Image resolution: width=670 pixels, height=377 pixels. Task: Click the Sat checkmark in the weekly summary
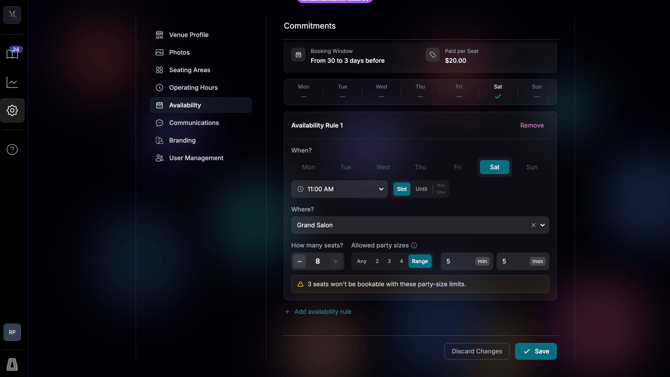(x=498, y=97)
